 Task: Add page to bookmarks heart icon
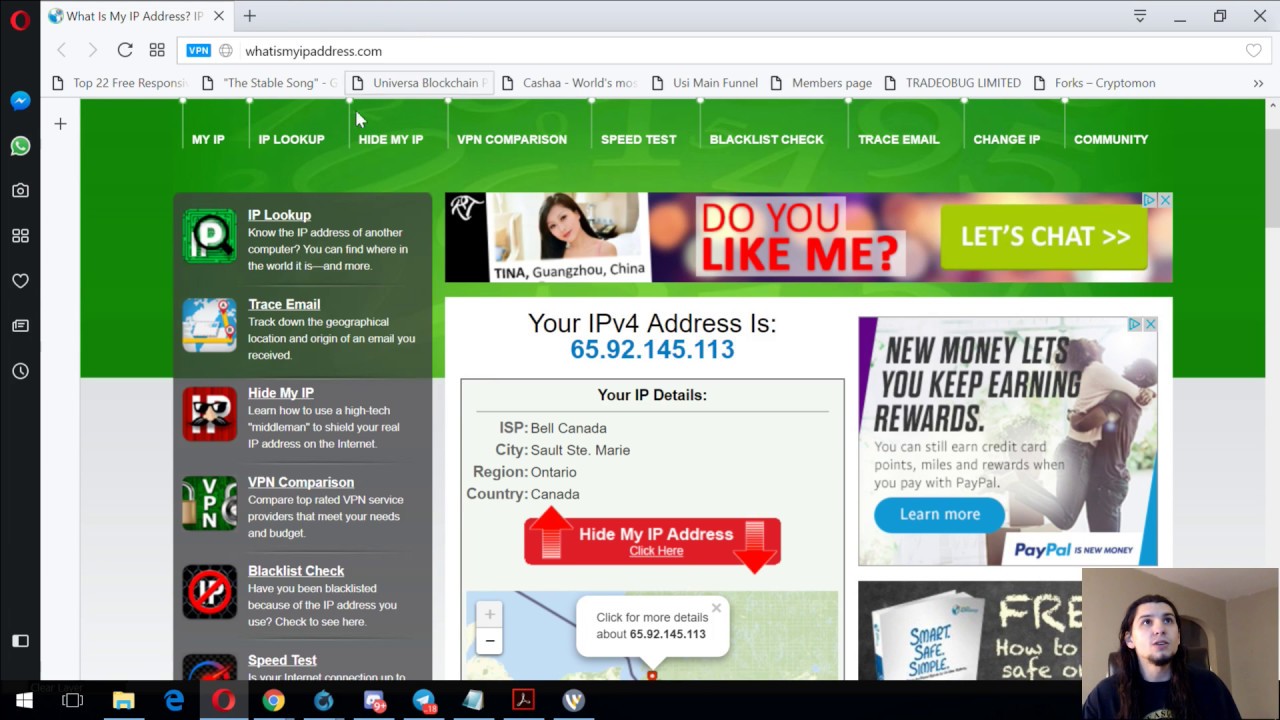coord(1253,51)
